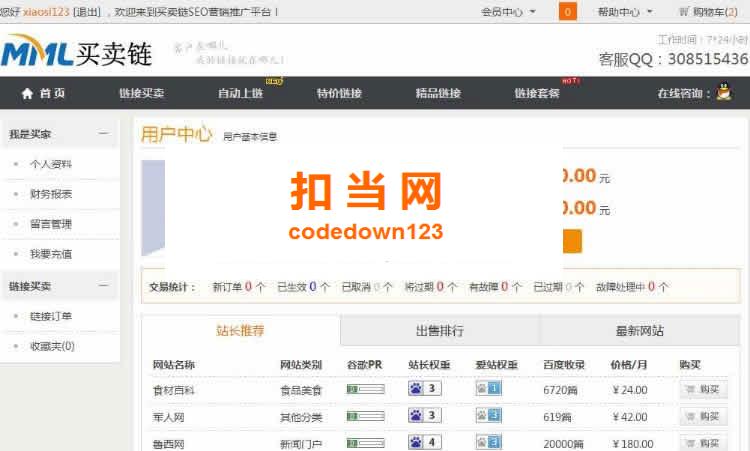750x451 pixels.
Task: Click the 6720篇 Baidu index cell
Action: (x=560, y=390)
